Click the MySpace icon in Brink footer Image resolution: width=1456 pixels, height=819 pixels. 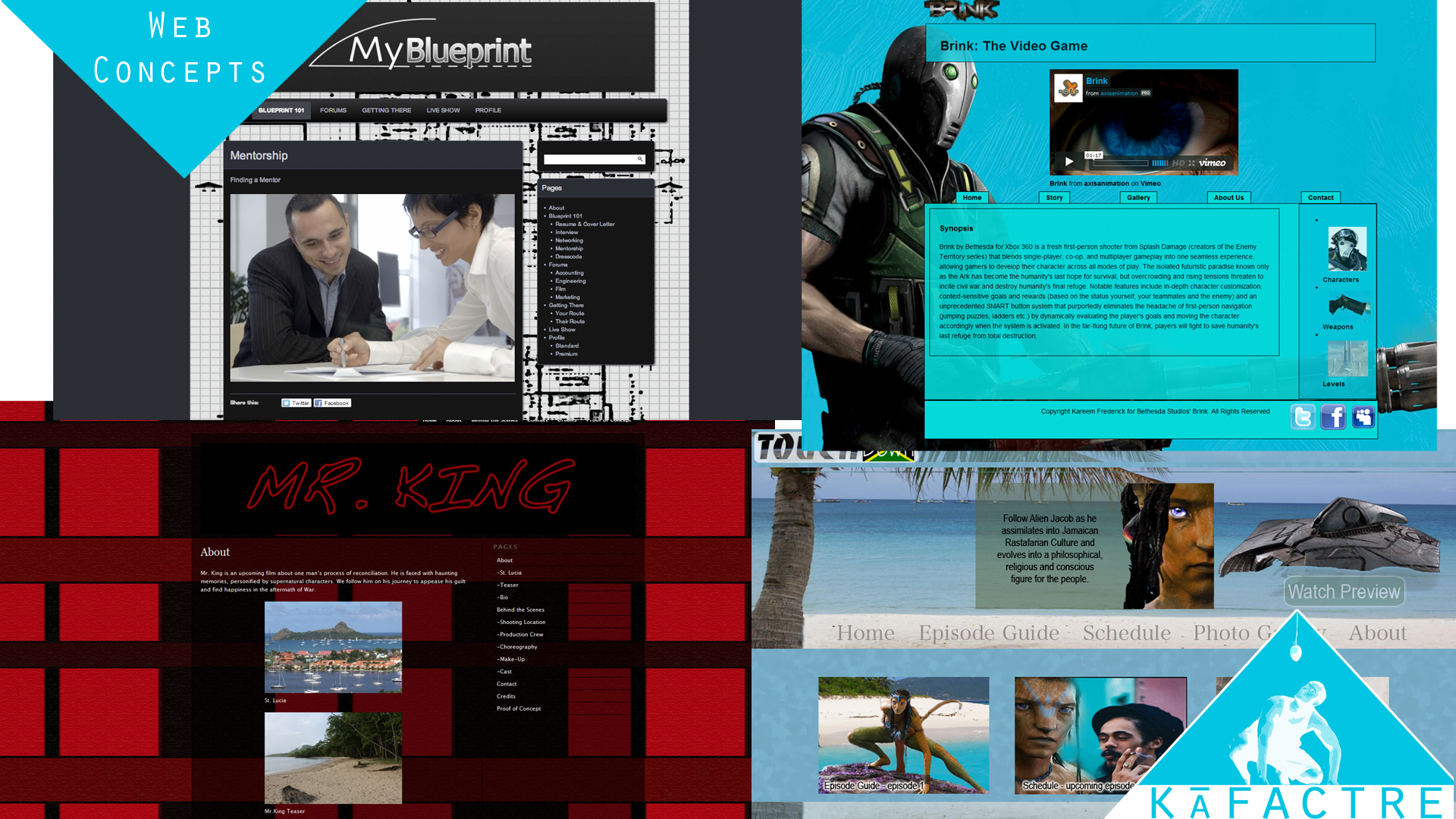1363,417
